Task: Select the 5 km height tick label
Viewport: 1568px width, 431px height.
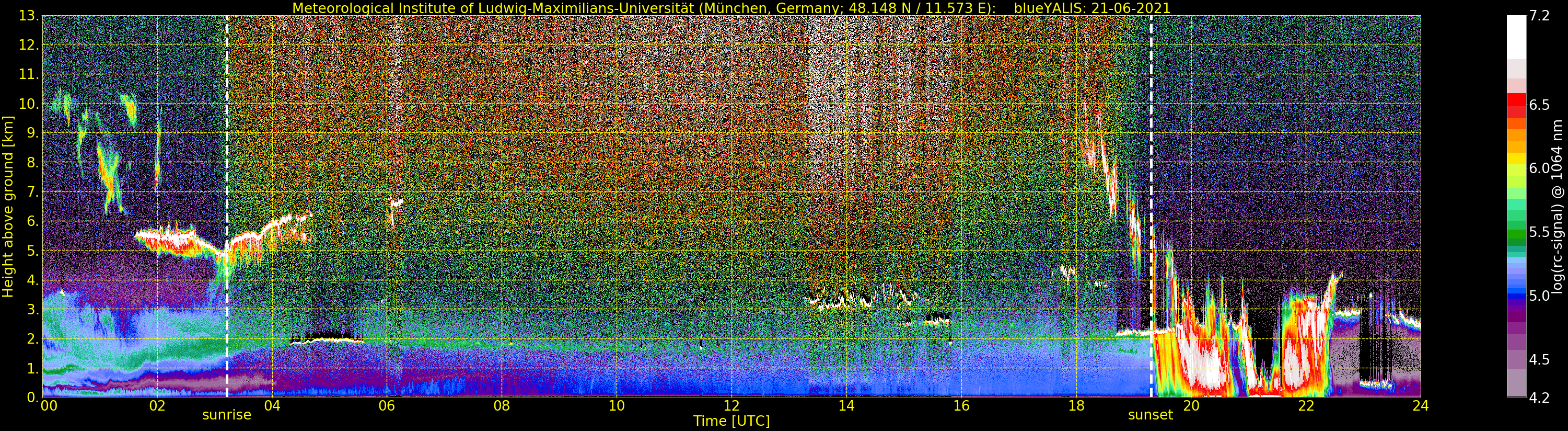Action: coord(31,251)
